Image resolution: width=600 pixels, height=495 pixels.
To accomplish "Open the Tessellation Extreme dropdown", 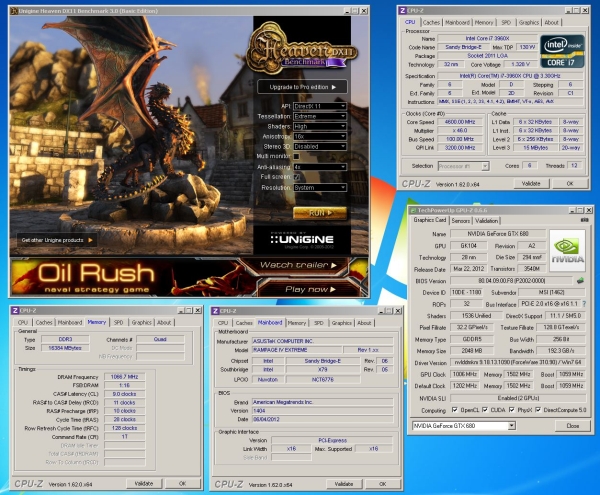I will (320, 116).
